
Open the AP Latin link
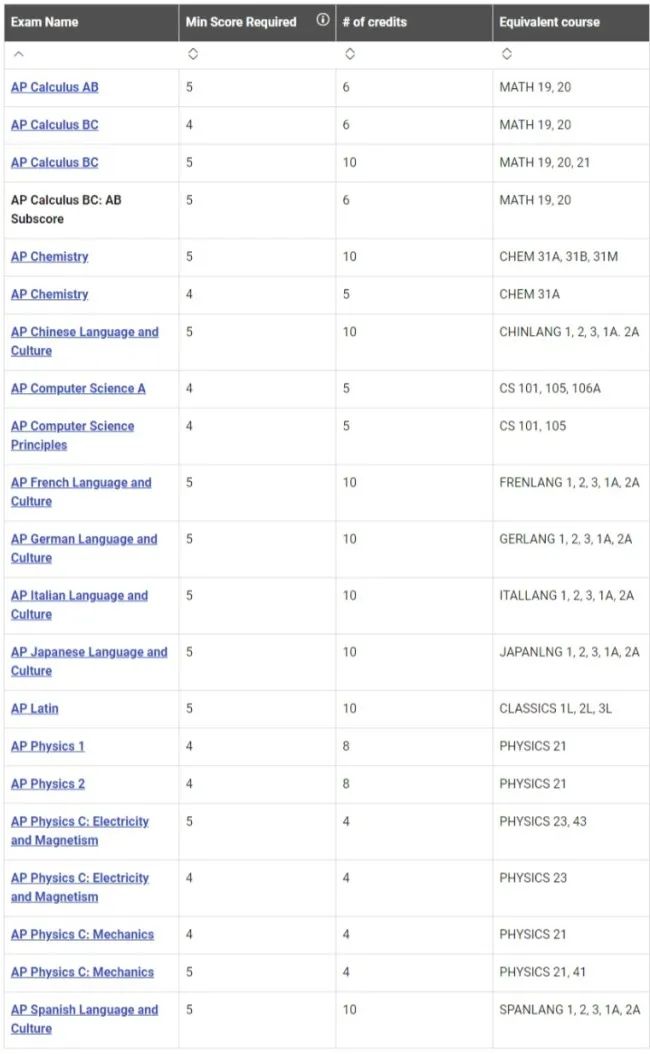[34, 708]
